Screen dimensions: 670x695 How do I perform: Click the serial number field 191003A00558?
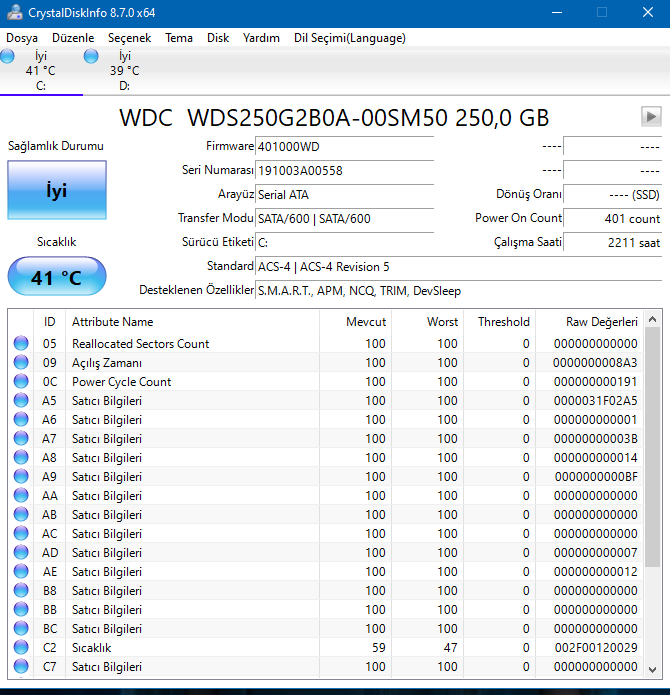tap(344, 171)
